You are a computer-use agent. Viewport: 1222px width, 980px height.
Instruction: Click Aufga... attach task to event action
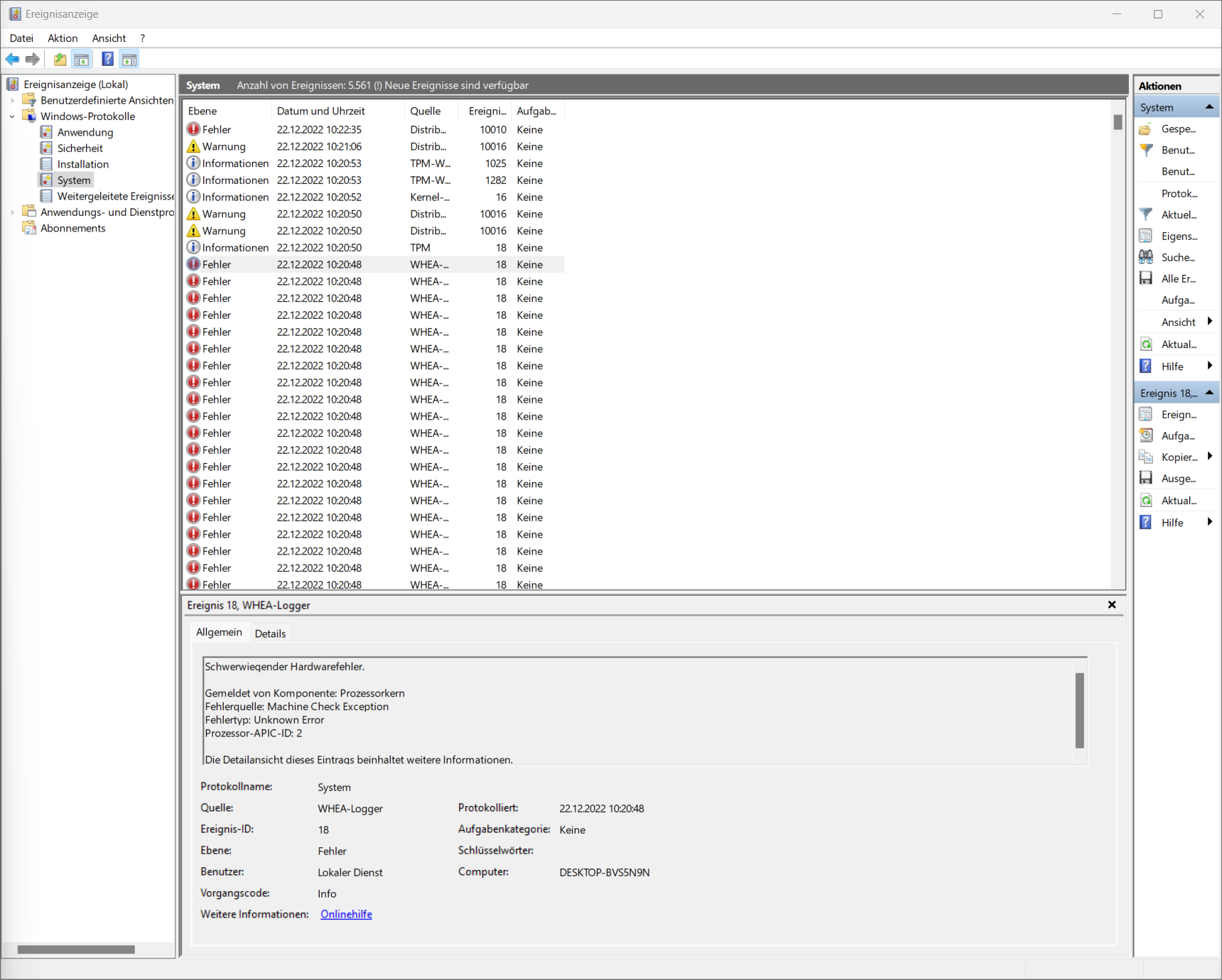pos(1176,435)
